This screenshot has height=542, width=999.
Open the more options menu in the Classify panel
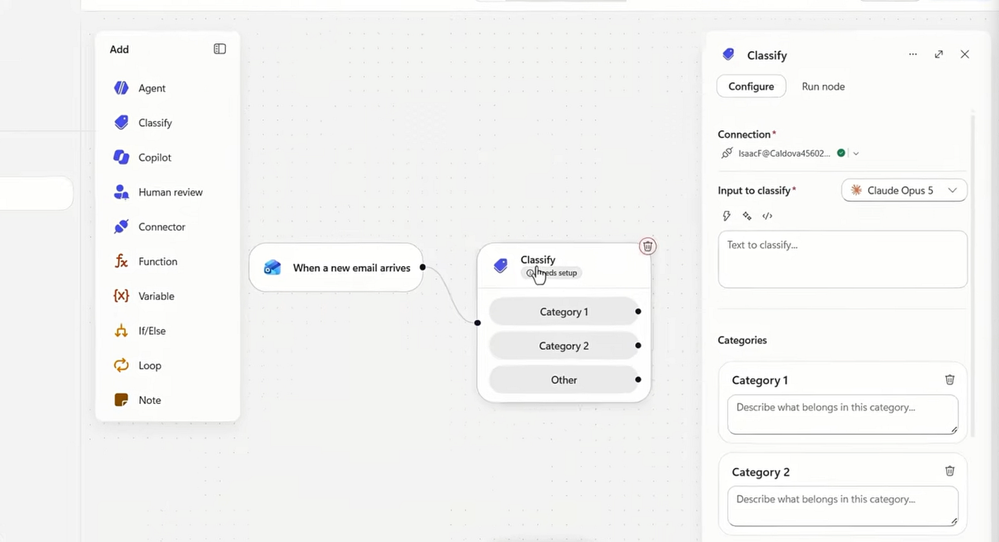913,55
